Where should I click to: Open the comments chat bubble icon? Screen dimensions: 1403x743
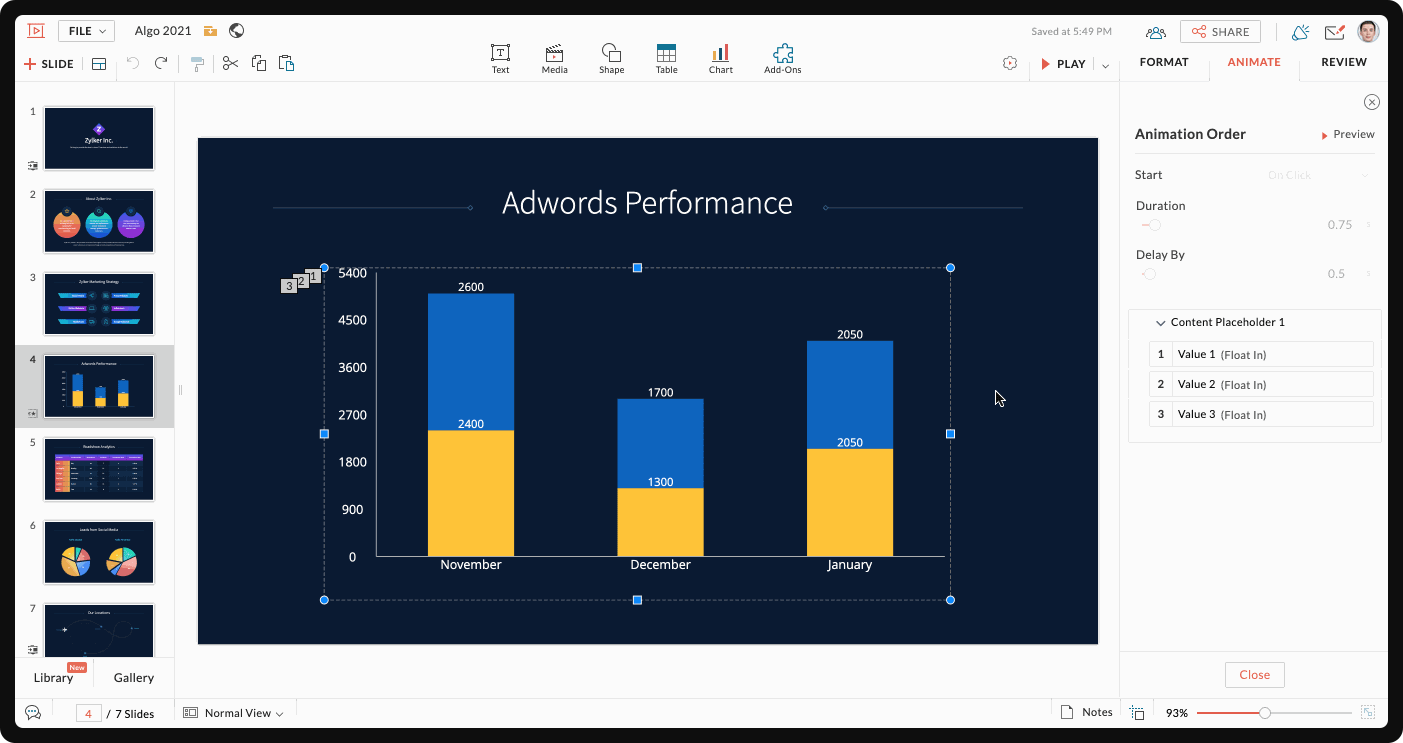[33, 713]
